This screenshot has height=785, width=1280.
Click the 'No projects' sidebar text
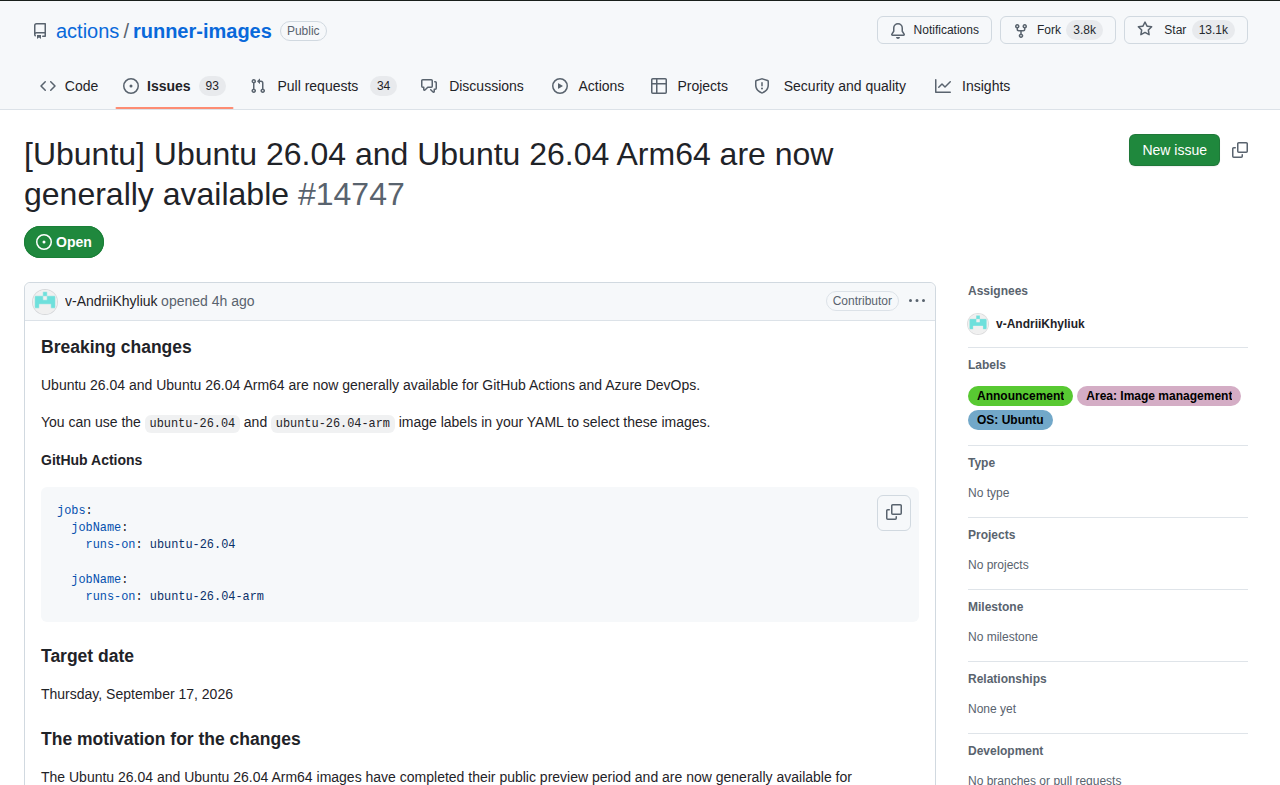click(998, 565)
